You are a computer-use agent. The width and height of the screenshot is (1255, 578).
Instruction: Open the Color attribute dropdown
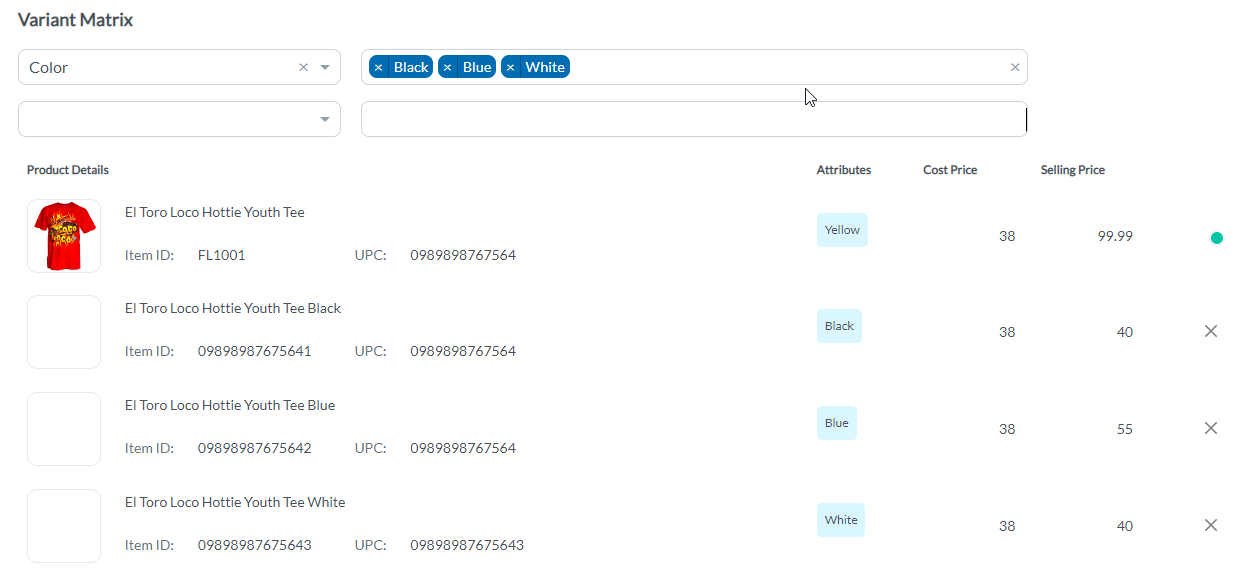click(x=324, y=66)
